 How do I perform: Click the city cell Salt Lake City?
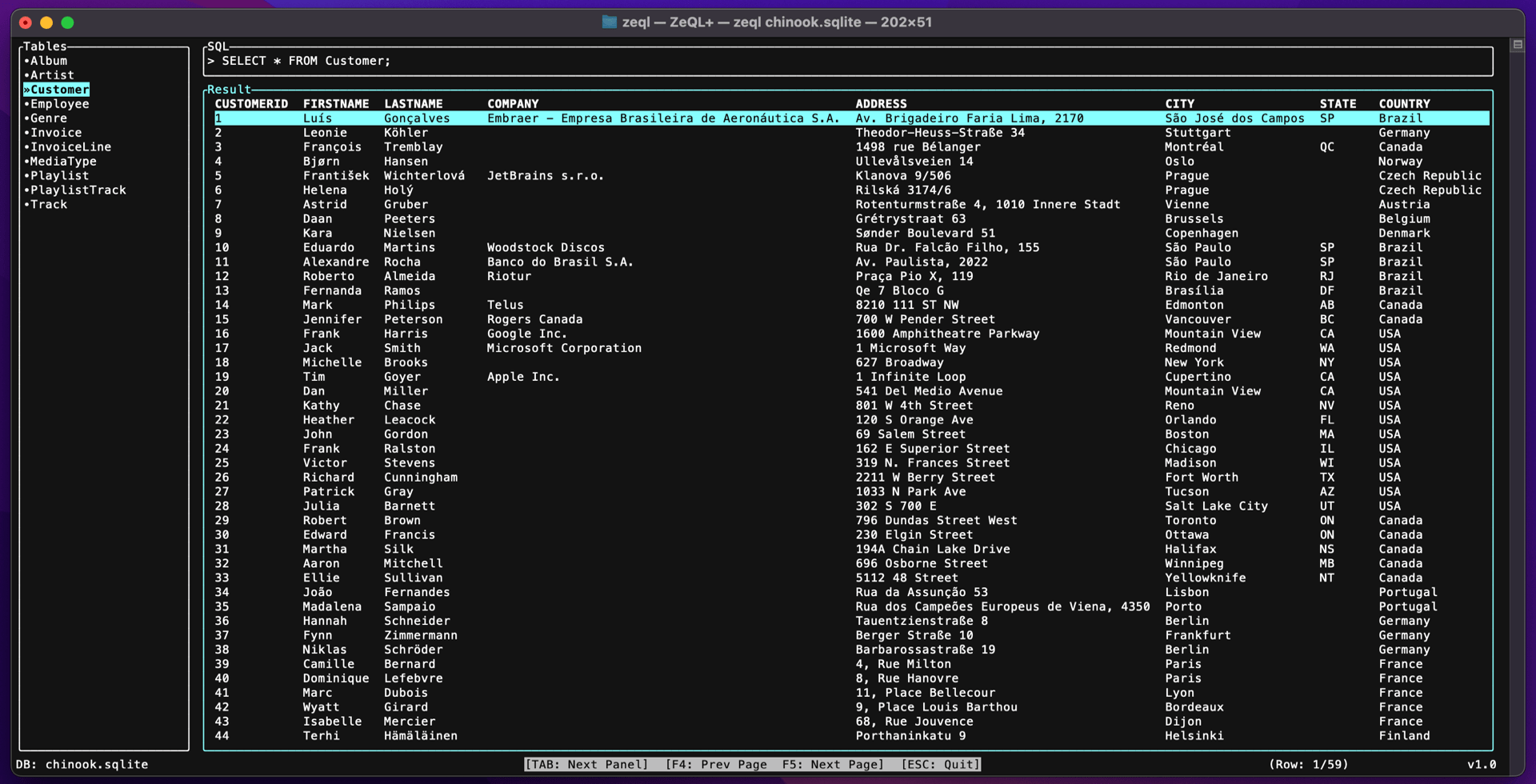click(x=1216, y=506)
